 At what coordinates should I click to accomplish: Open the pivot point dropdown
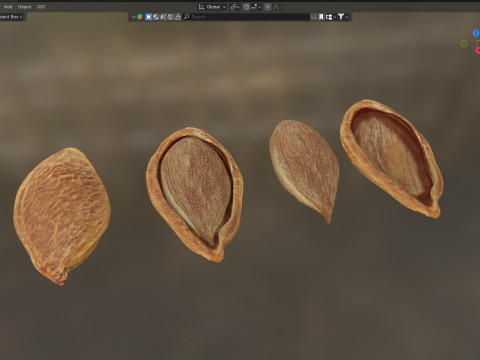coord(235,7)
